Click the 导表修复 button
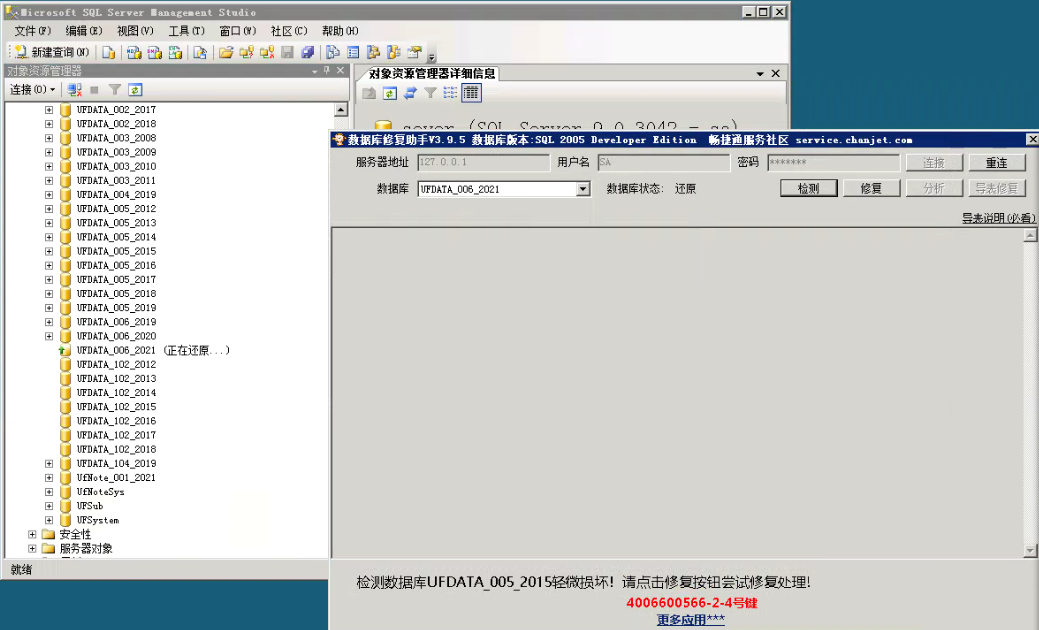The height and width of the screenshot is (630, 1039). pos(997,189)
